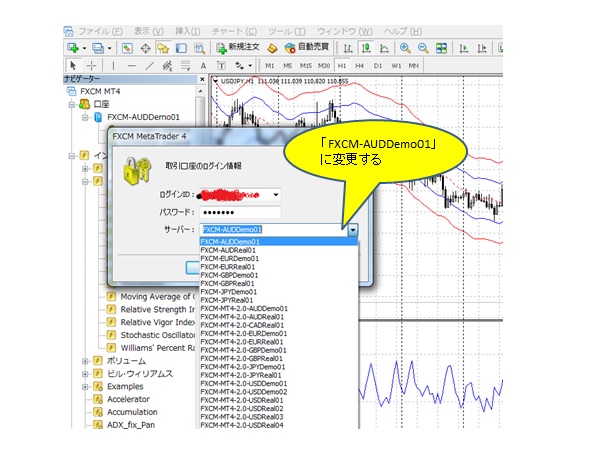Image resolution: width=599 pixels, height=463 pixels.
Task: Switch timeframe to M15
Action: pyautogui.click(x=306, y=66)
